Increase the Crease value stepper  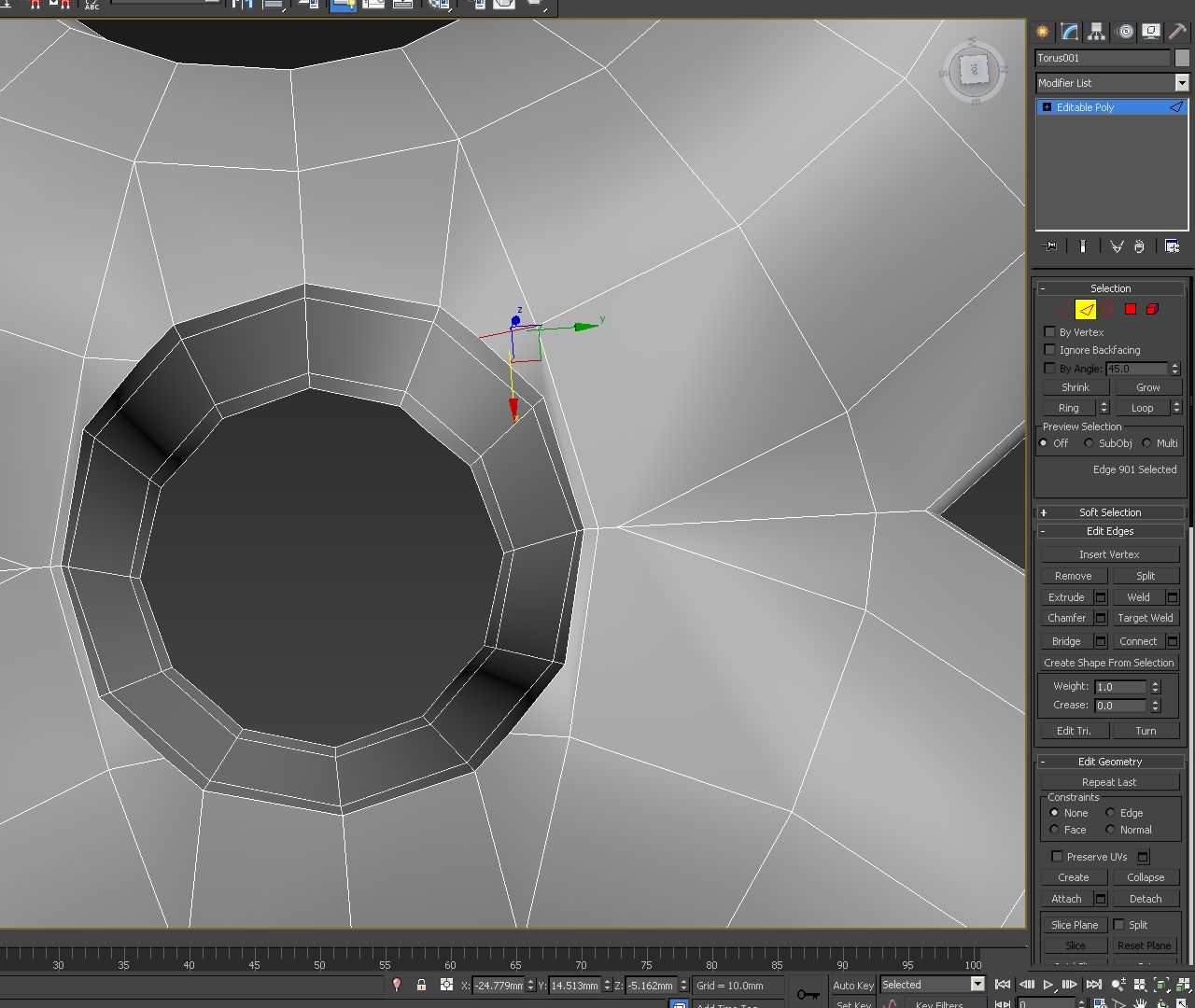click(1155, 701)
